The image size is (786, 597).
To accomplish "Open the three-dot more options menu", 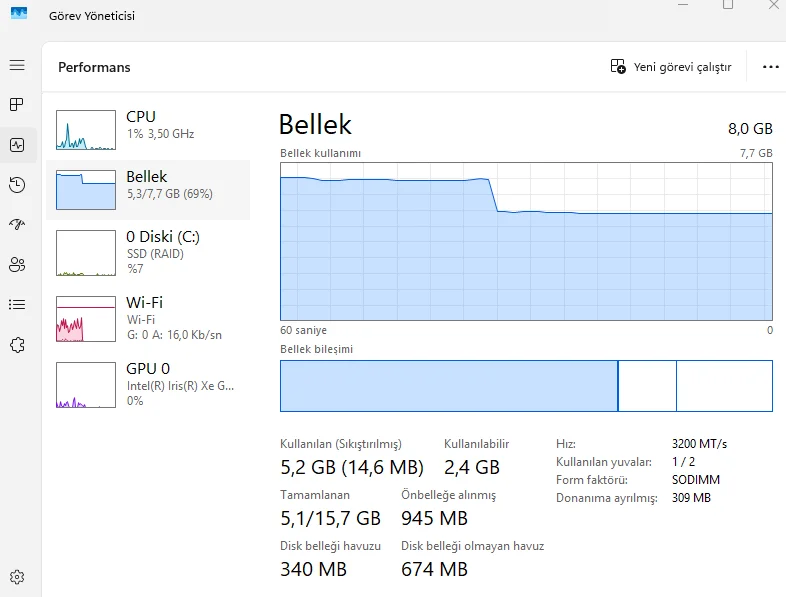I will pos(770,67).
